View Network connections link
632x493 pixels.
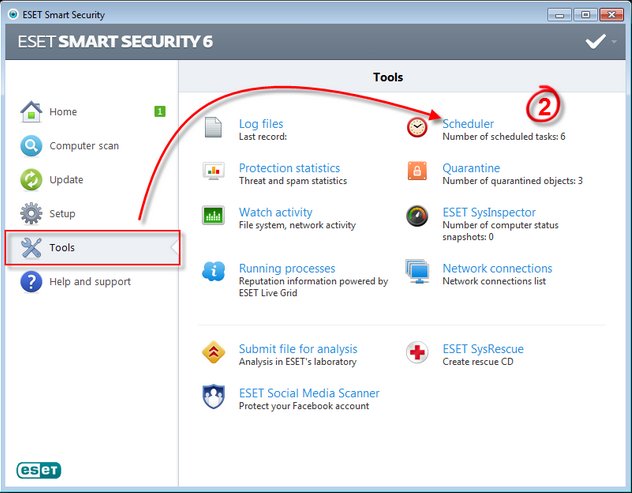497,268
